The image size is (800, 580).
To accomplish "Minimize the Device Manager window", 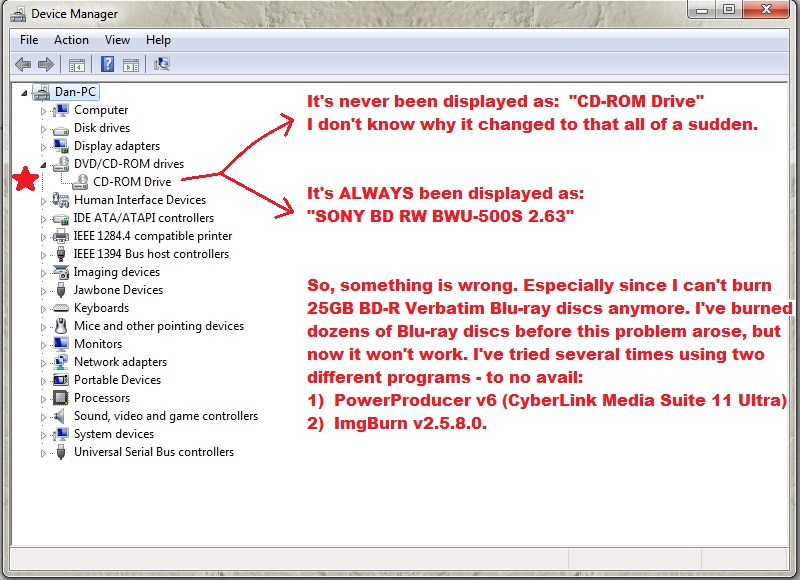I will [702, 9].
